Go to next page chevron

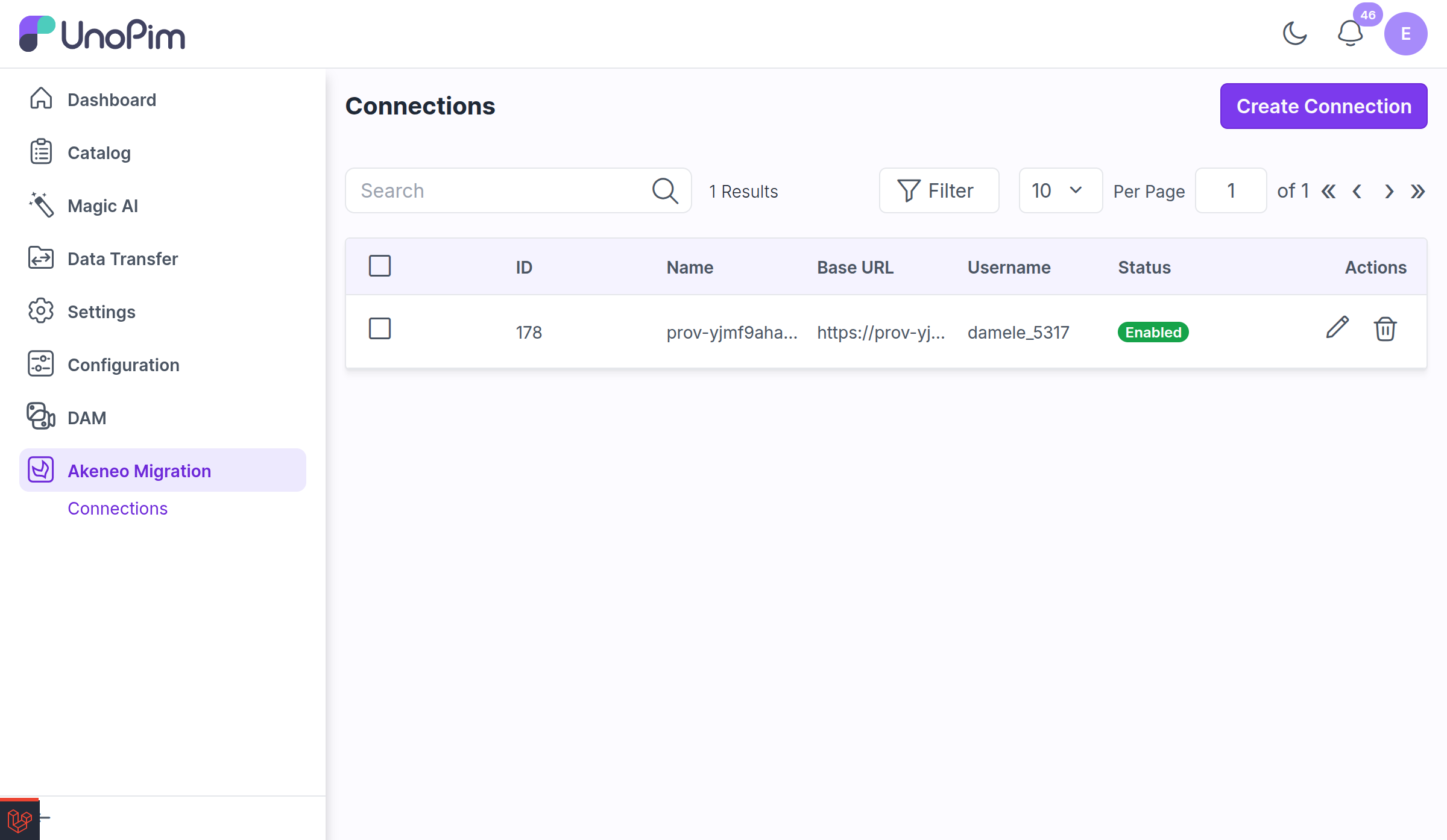[1389, 192]
